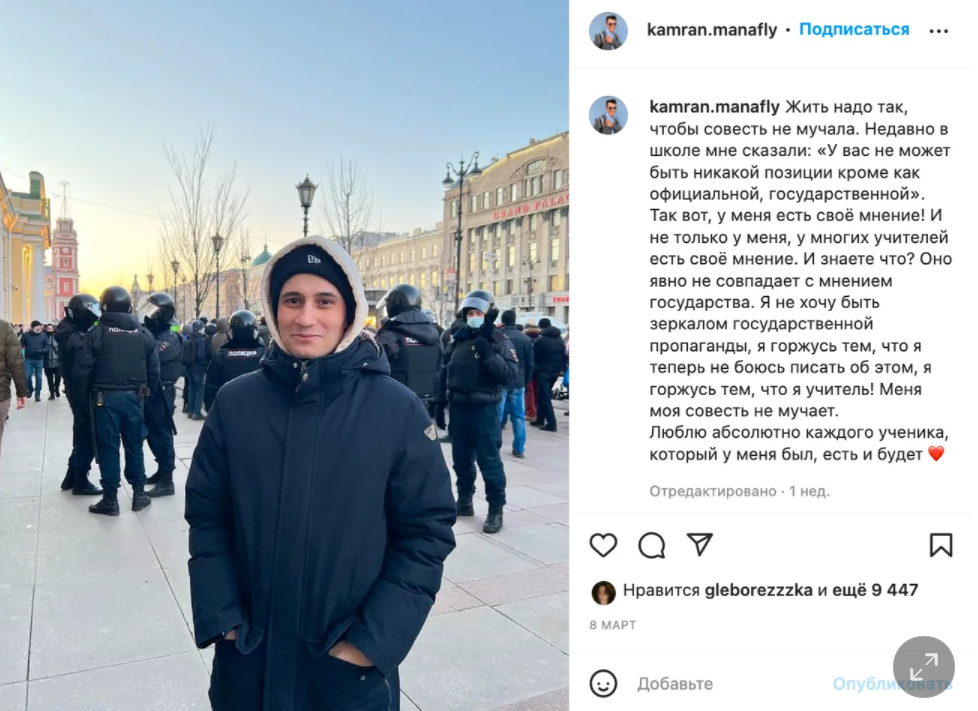
Task: Save the post with the bookmark icon
Action: (x=941, y=544)
